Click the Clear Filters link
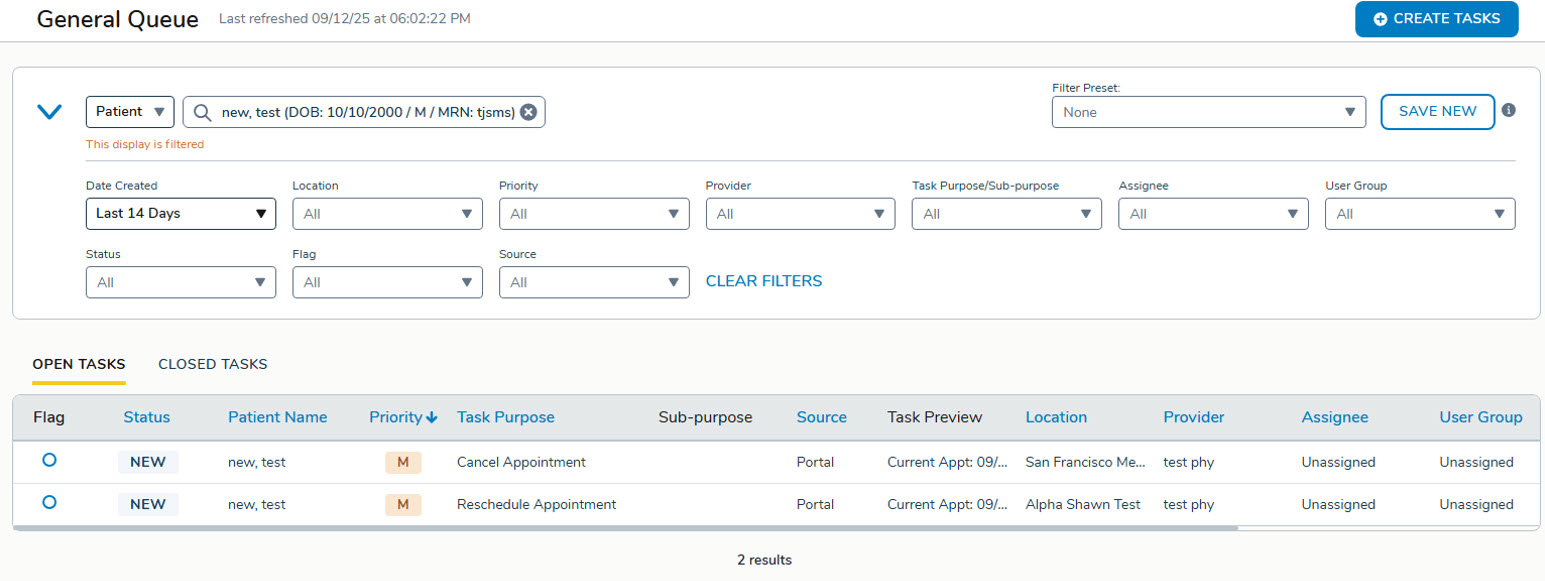 point(764,281)
